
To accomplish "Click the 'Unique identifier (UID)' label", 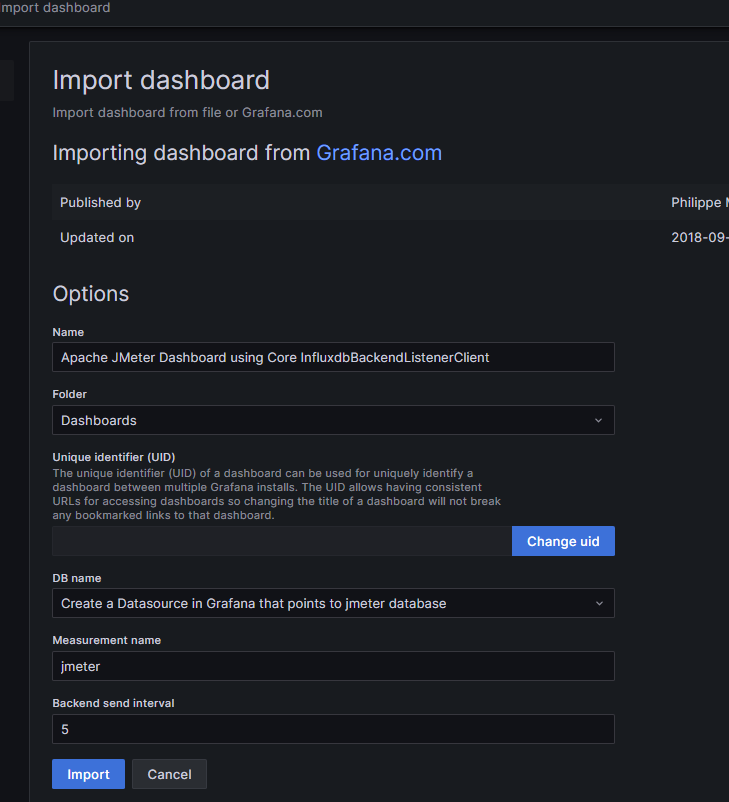I will coord(114,457).
